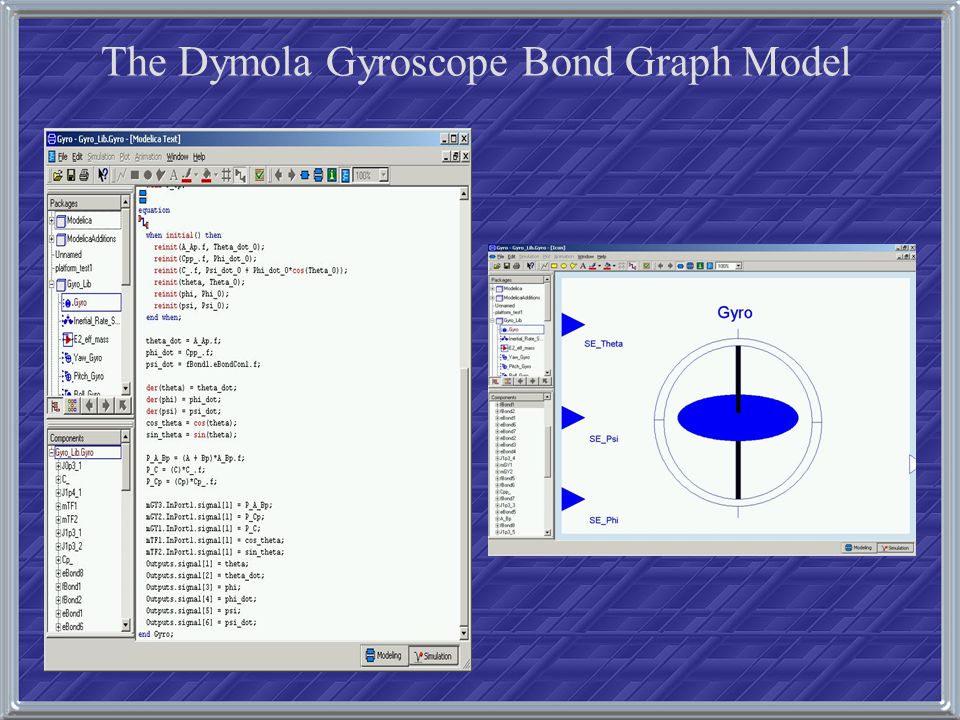Switch to Simulation tab in Icon window
The height and width of the screenshot is (720, 960).
(x=895, y=547)
